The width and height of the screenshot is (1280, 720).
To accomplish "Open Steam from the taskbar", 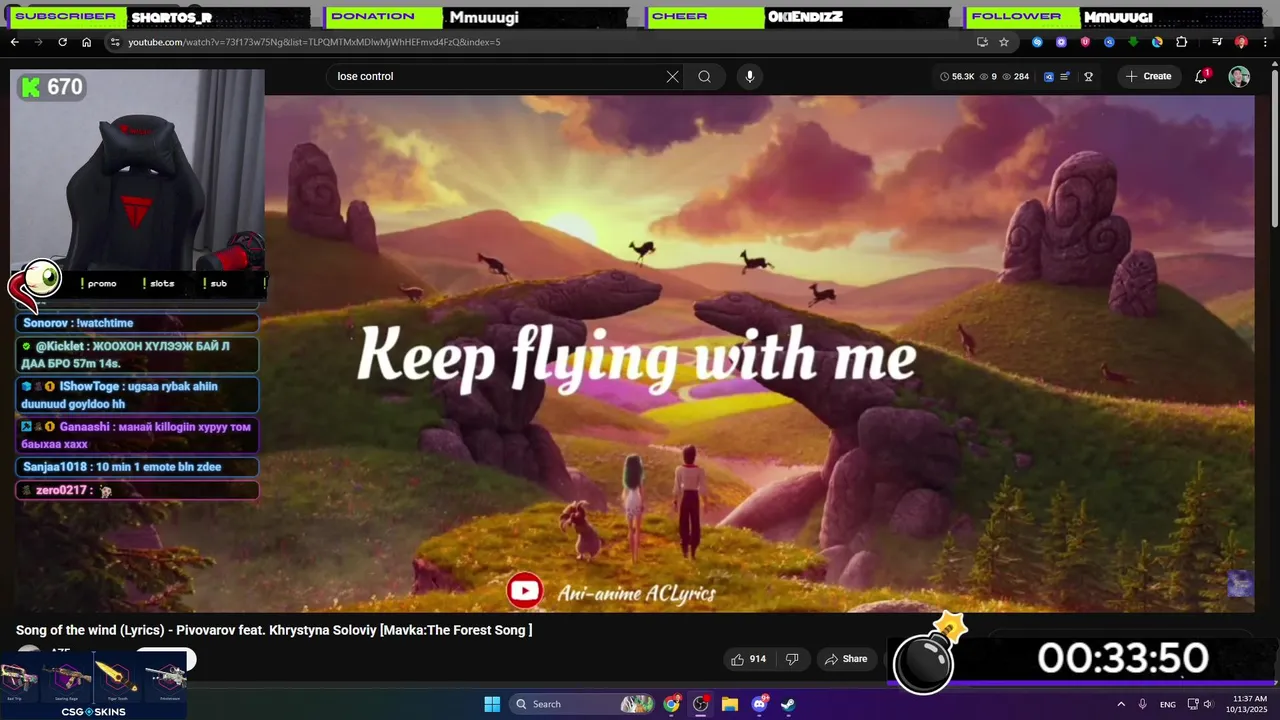I will (x=788, y=704).
